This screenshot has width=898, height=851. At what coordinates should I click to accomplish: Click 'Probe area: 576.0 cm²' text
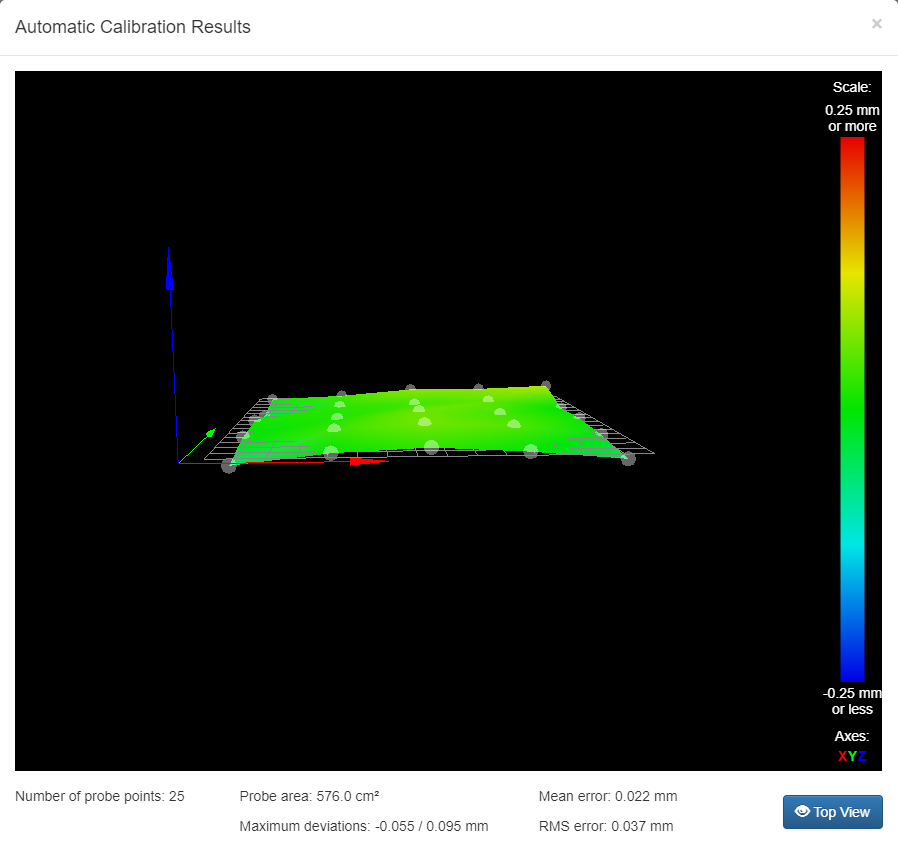pyautogui.click(x=309, y=796)
